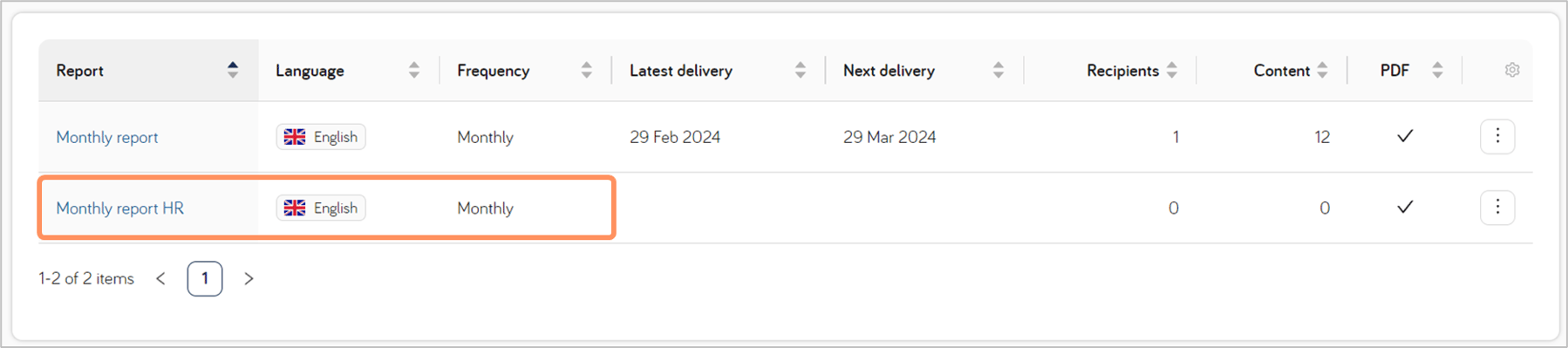Click English language tag for HR report

[321, 208]
